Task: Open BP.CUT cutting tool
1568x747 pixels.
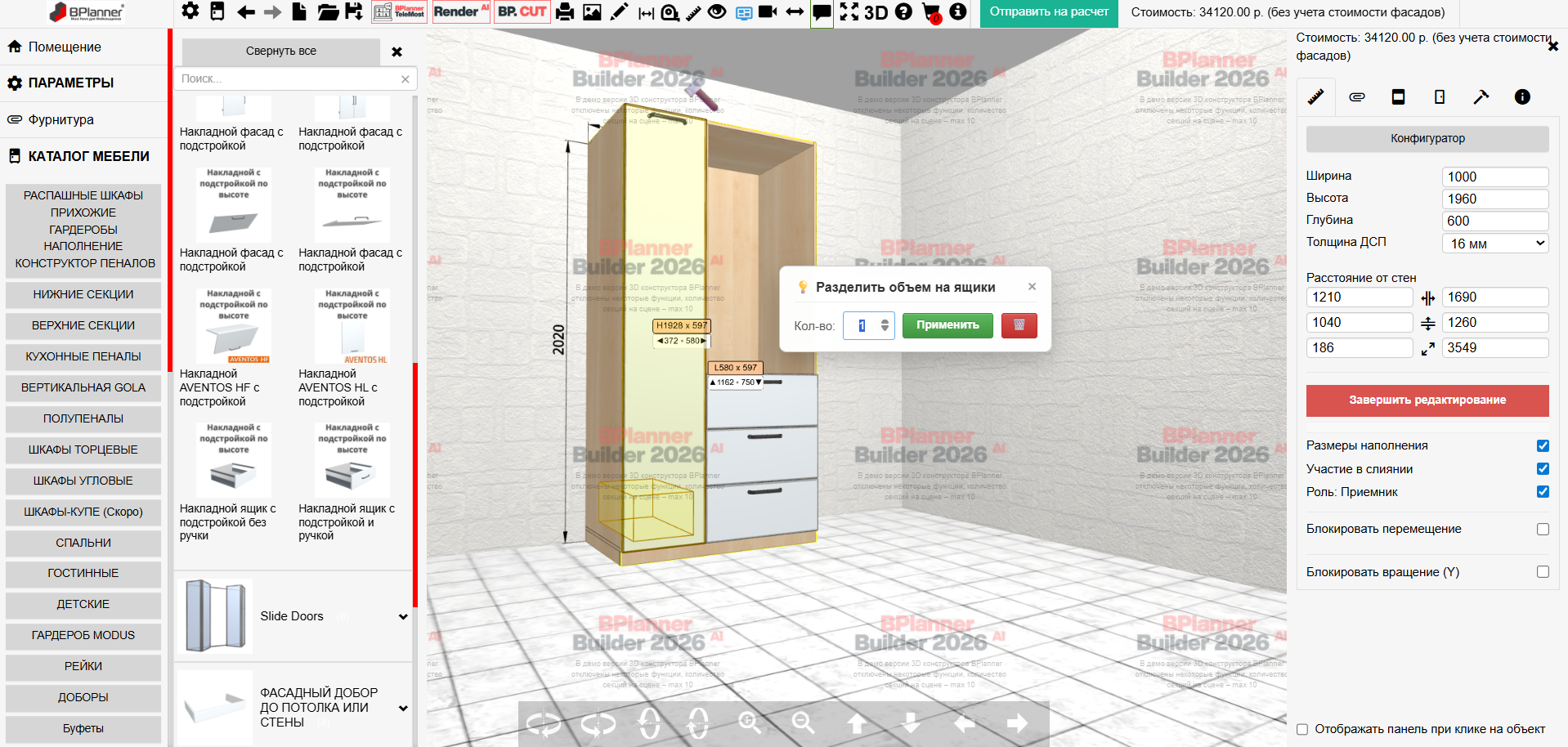Action: [x=522, y=11]
